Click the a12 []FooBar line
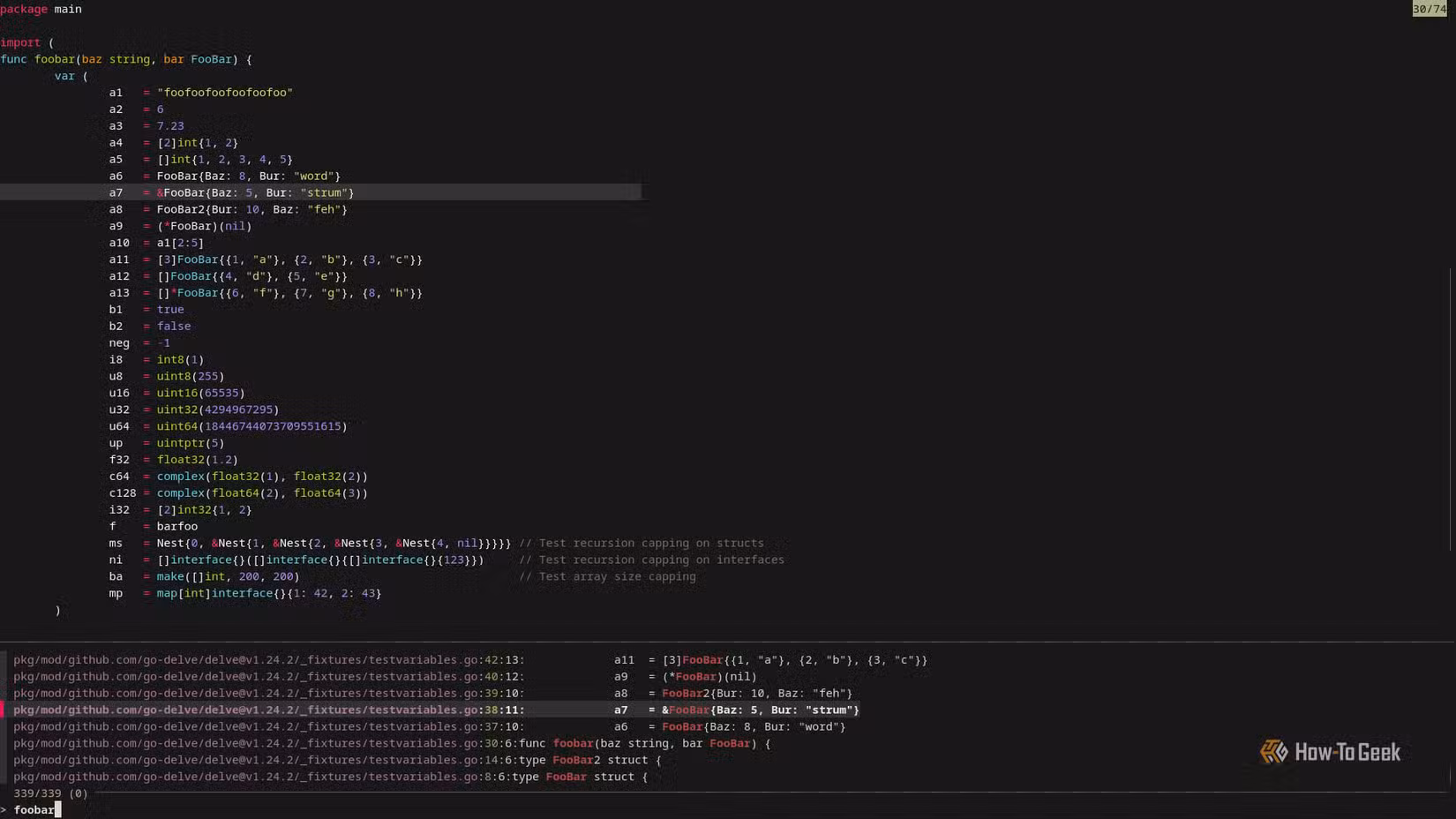 228,276
